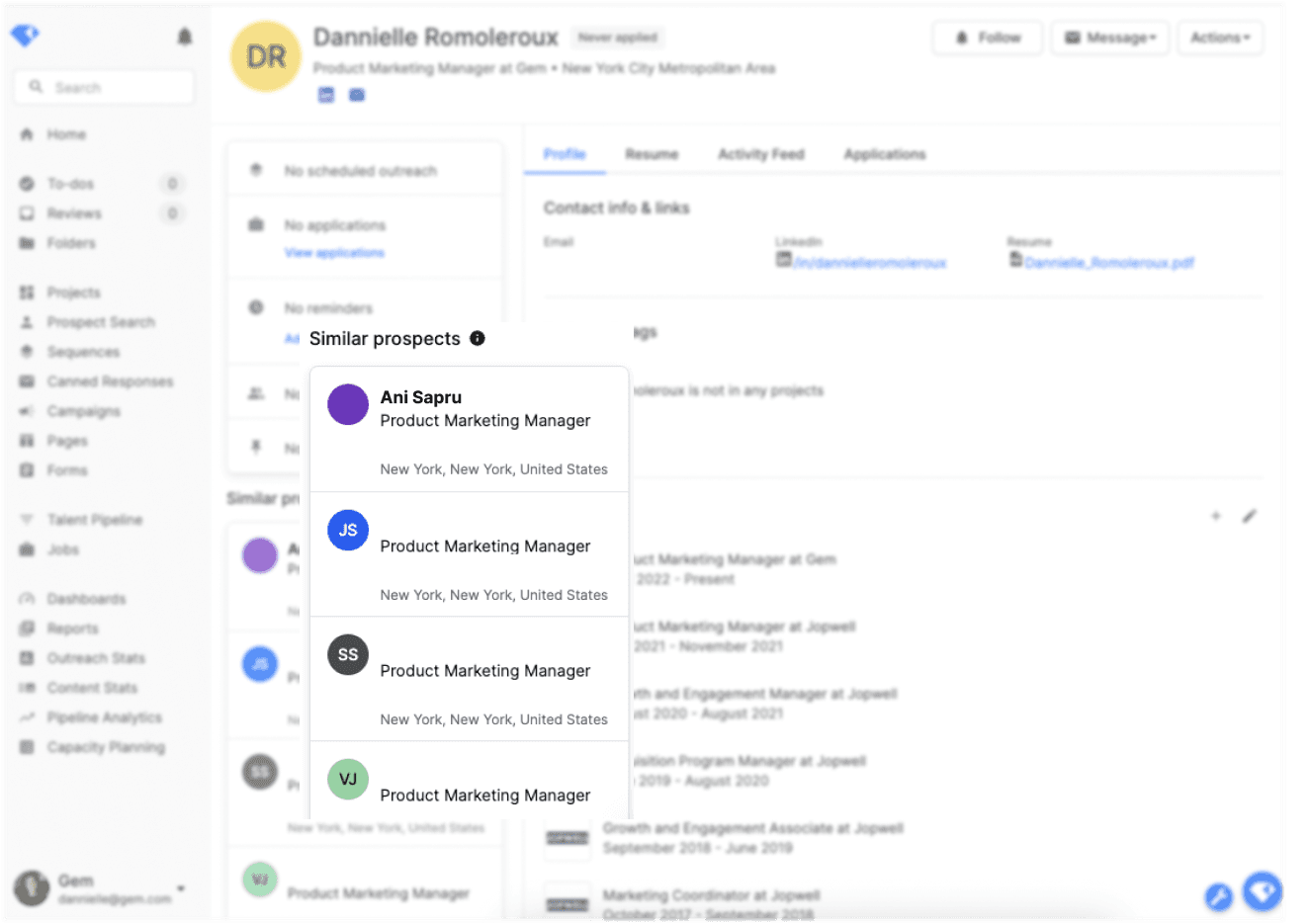Switch to the Resume tab
Screen dimensions: 1311x924
coord(652,154)
